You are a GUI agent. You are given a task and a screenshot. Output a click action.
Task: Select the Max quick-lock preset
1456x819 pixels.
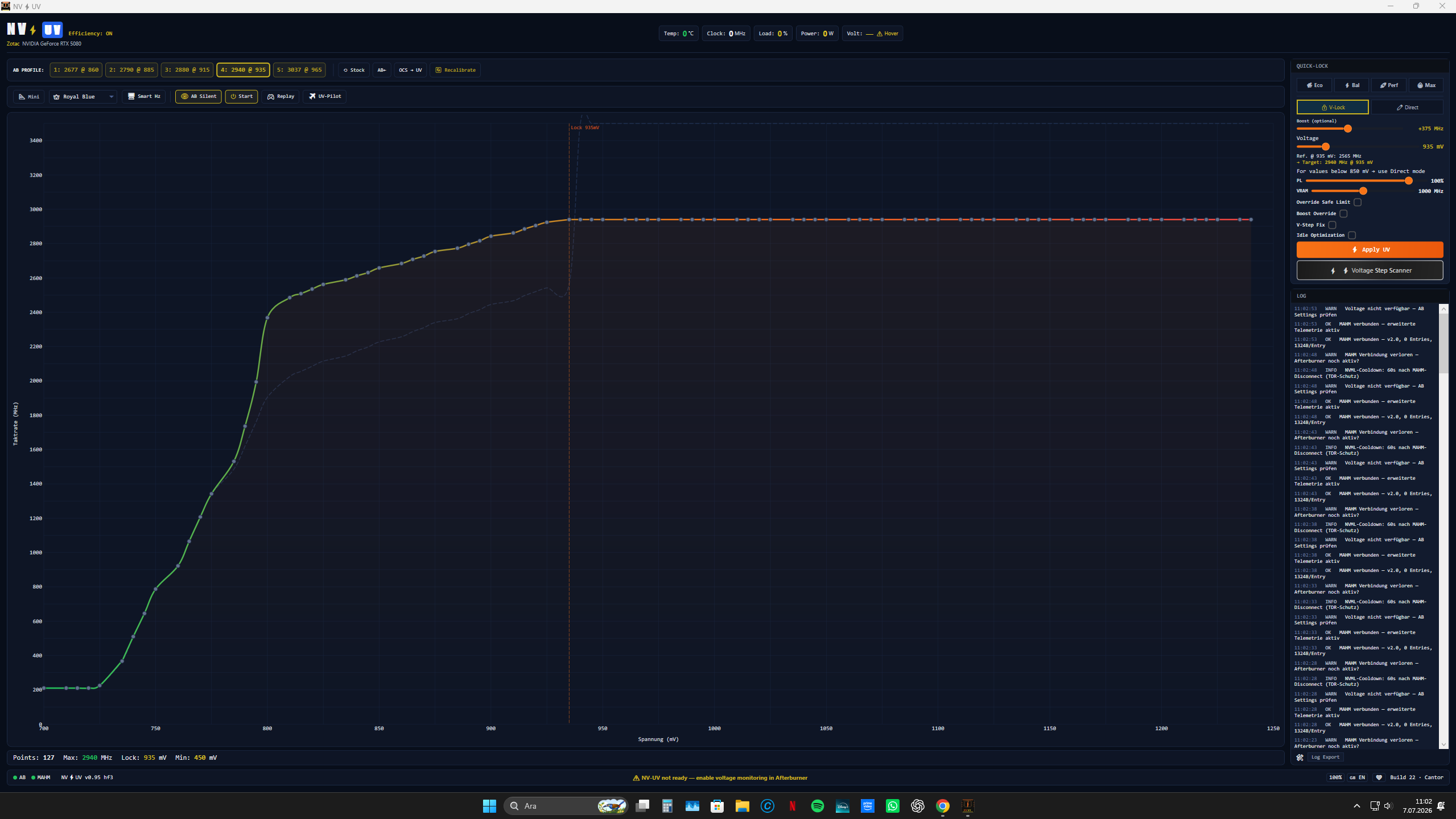1426,85
